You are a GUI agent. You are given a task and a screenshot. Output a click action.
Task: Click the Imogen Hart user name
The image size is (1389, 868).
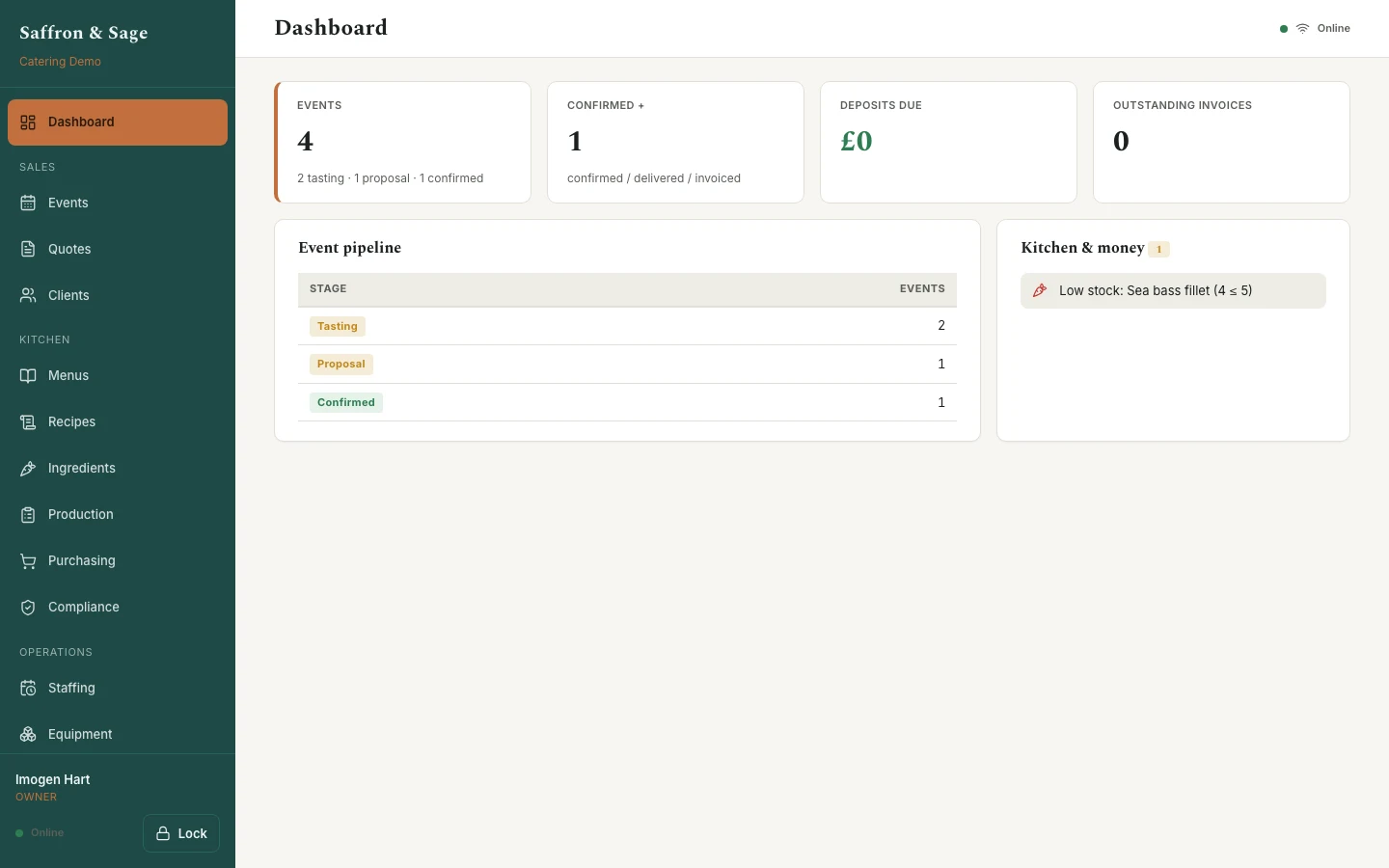tap(53, 779)
